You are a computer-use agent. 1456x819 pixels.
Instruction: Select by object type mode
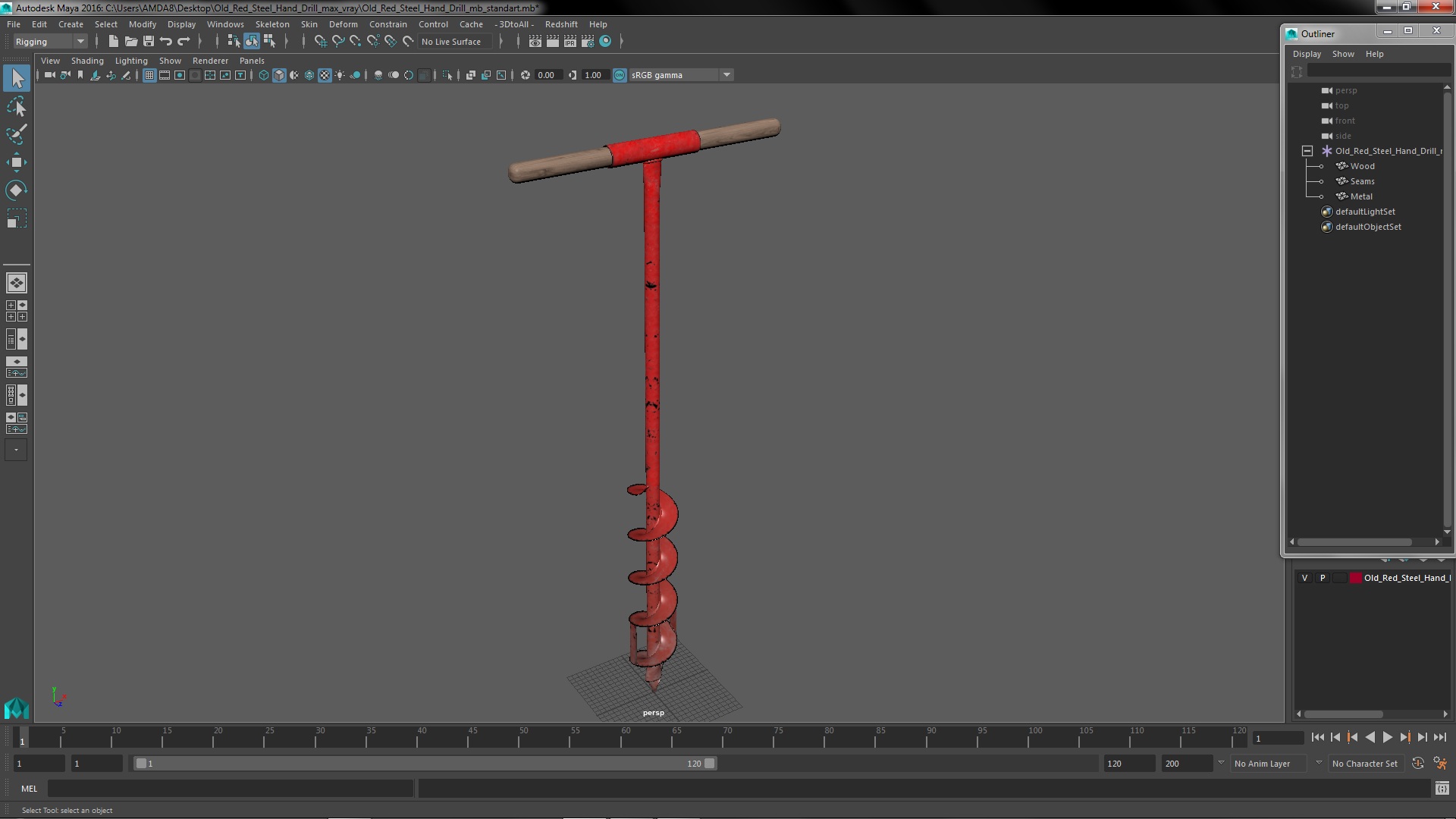coord(251,41)
